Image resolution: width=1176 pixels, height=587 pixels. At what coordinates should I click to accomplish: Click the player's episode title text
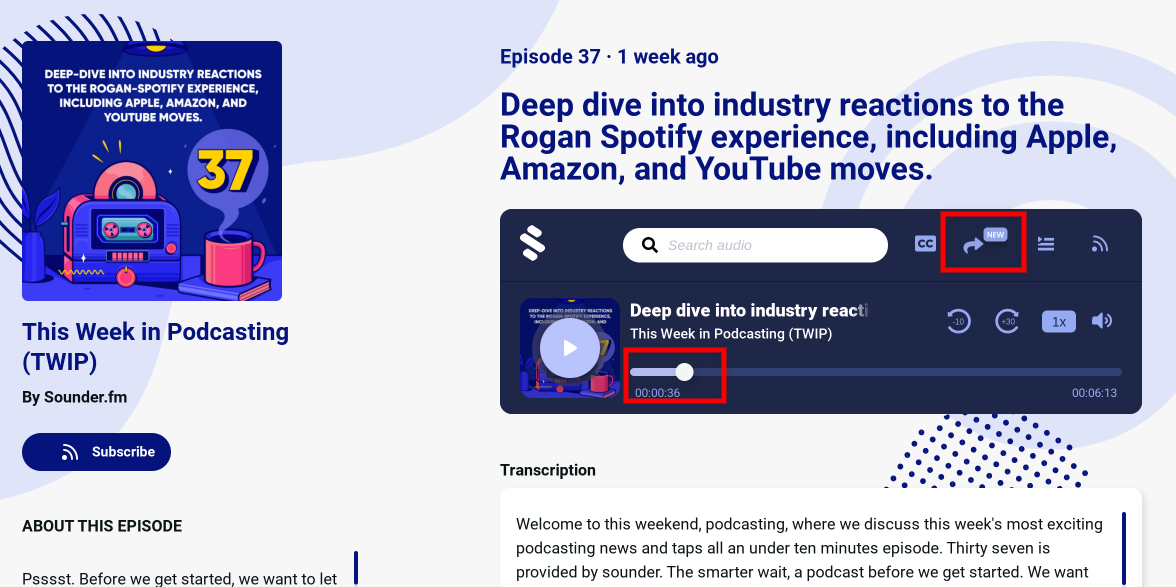click(x=748, y=310)
